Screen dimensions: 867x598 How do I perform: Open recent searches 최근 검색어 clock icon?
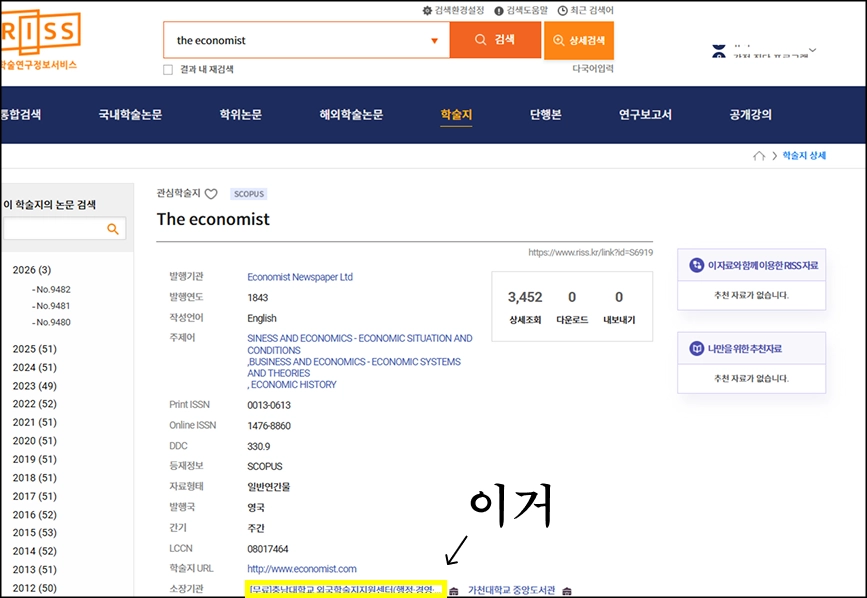562,11
